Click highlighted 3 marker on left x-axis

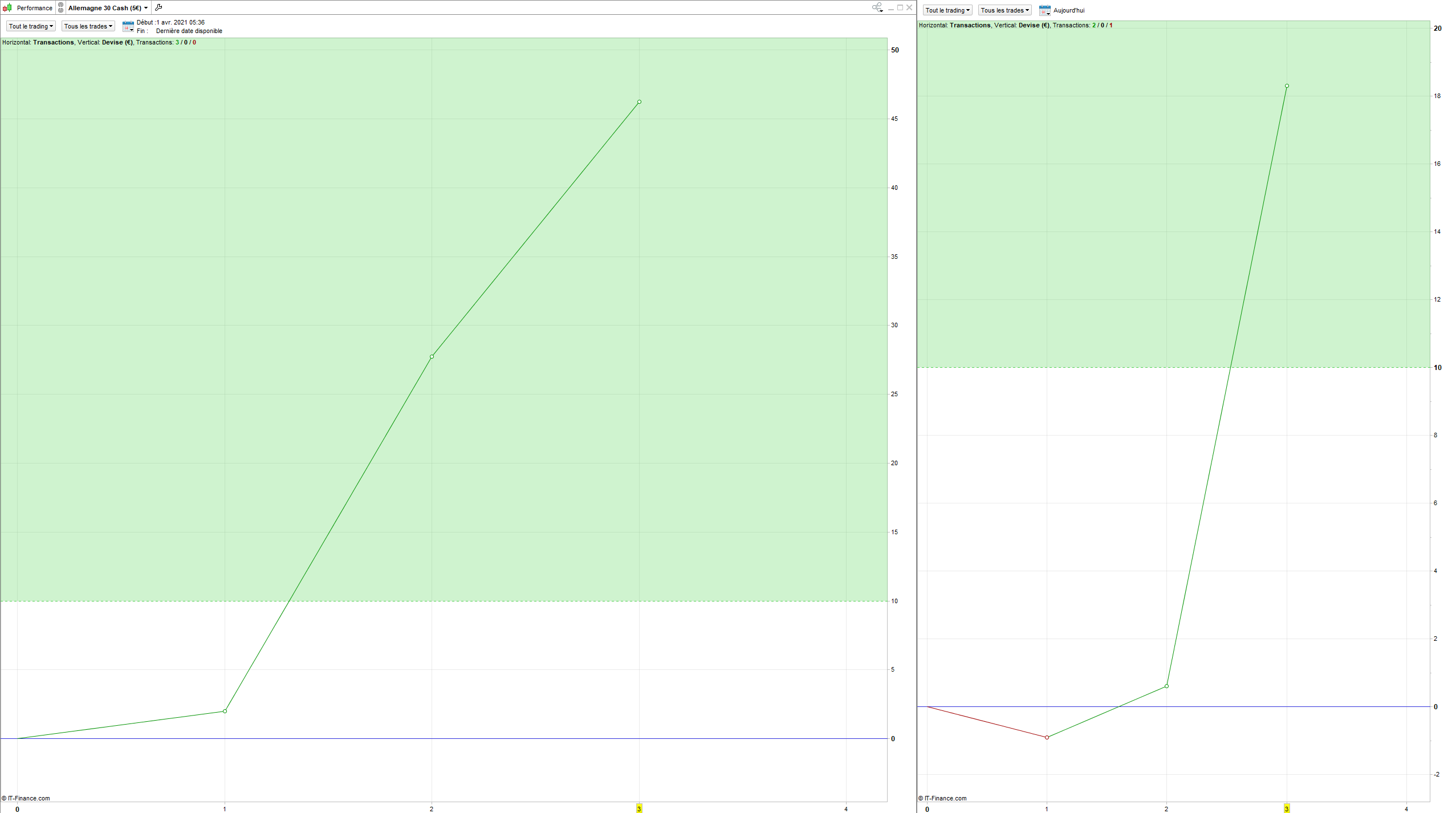pos(639,808)
